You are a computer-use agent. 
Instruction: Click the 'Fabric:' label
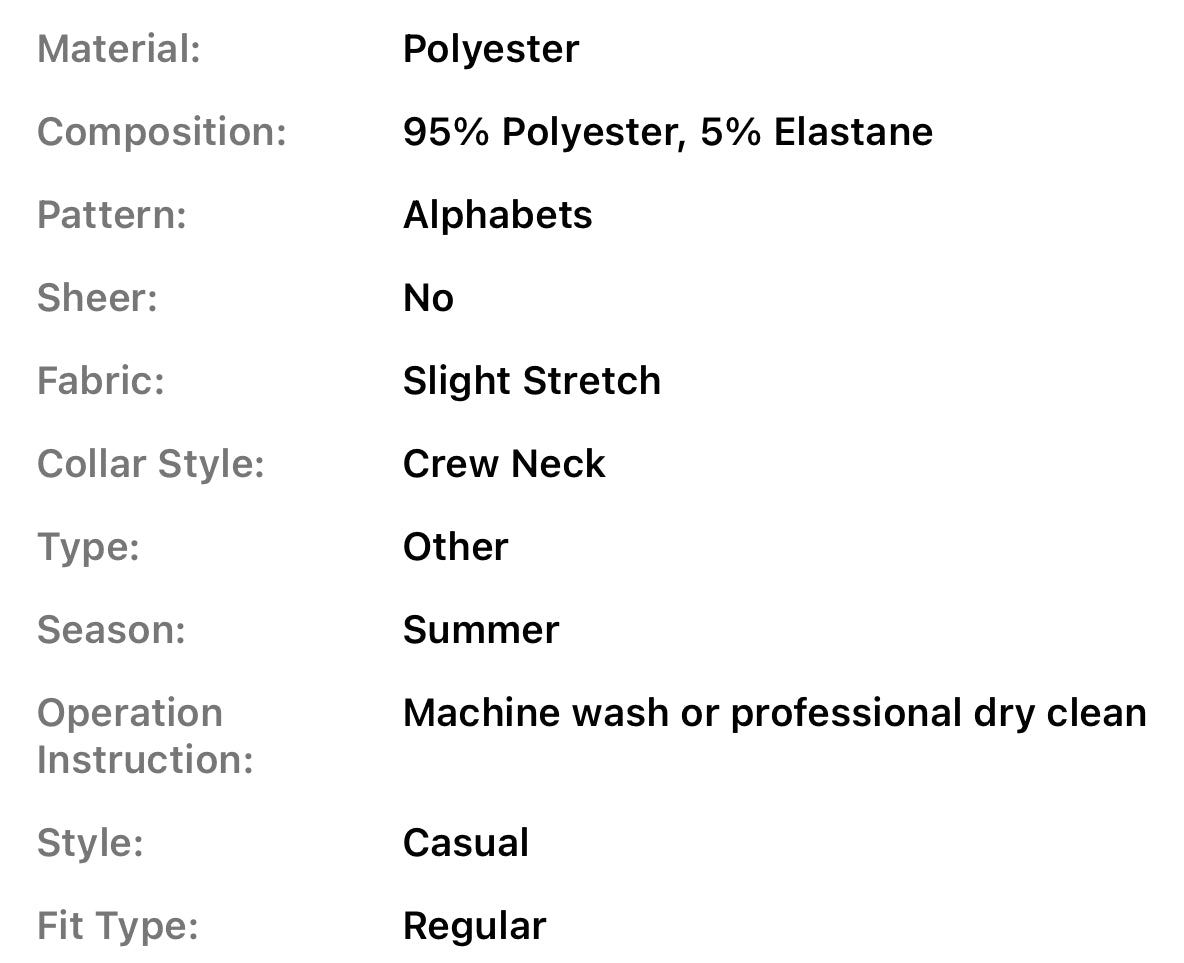point(100,381)
